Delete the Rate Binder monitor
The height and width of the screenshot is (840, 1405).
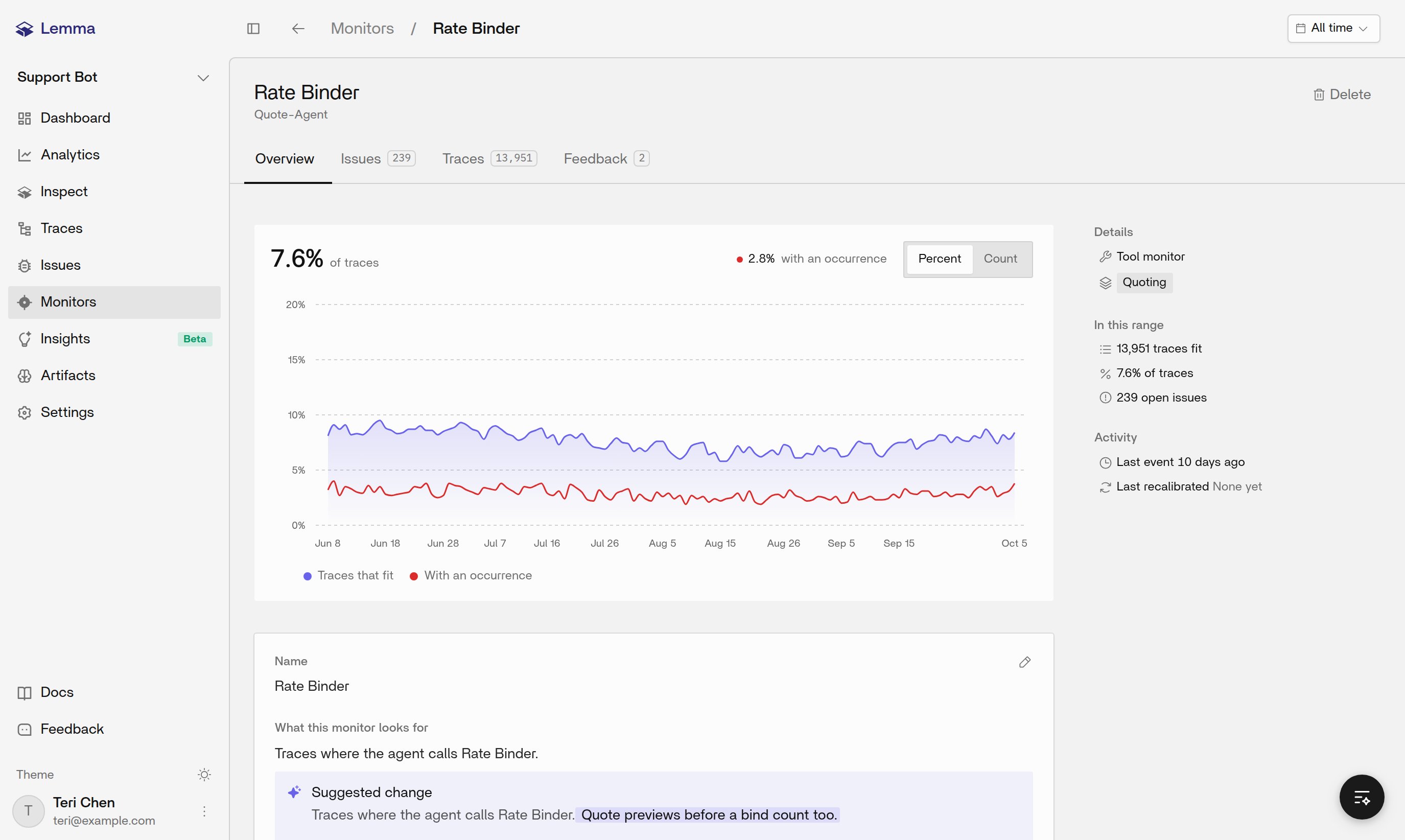pyautogui.click(x=1342, y=95)
